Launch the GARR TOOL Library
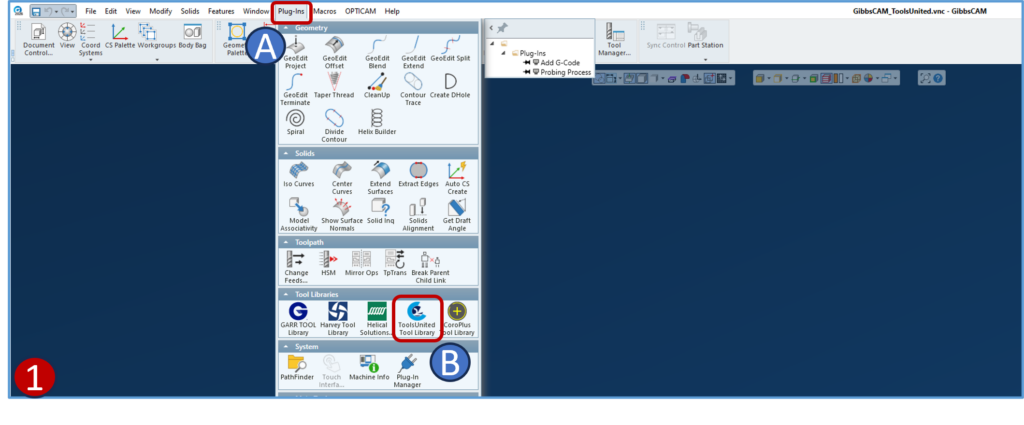 click(297, 319)
